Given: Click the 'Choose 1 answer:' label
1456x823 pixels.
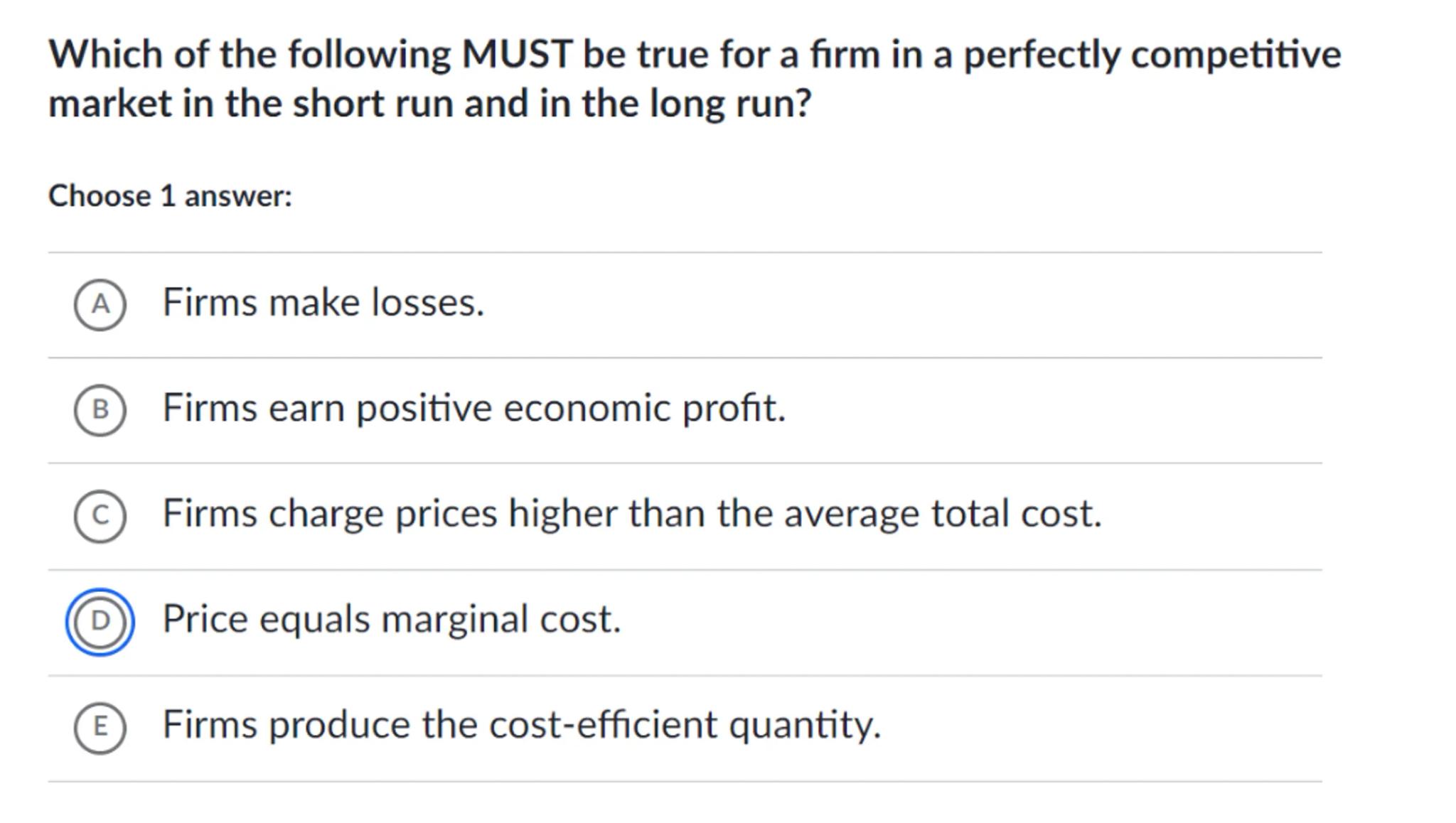Looking at the screenshot, I should (x=170, y=196).
